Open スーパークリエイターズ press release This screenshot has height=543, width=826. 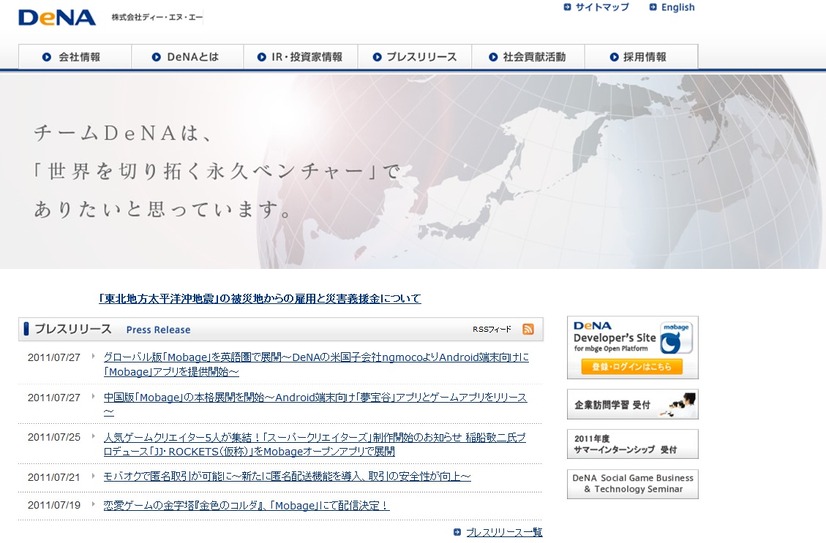pos(314,445)
